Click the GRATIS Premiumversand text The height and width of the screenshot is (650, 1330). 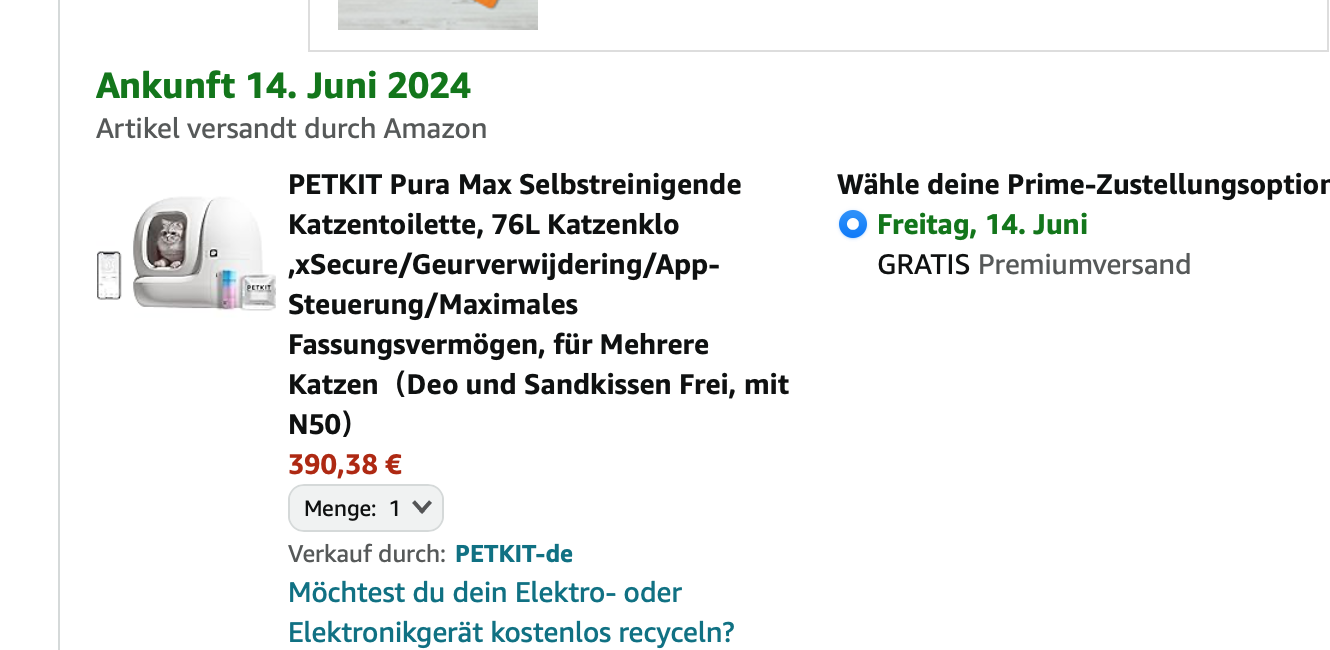[x=1033, y=264]
